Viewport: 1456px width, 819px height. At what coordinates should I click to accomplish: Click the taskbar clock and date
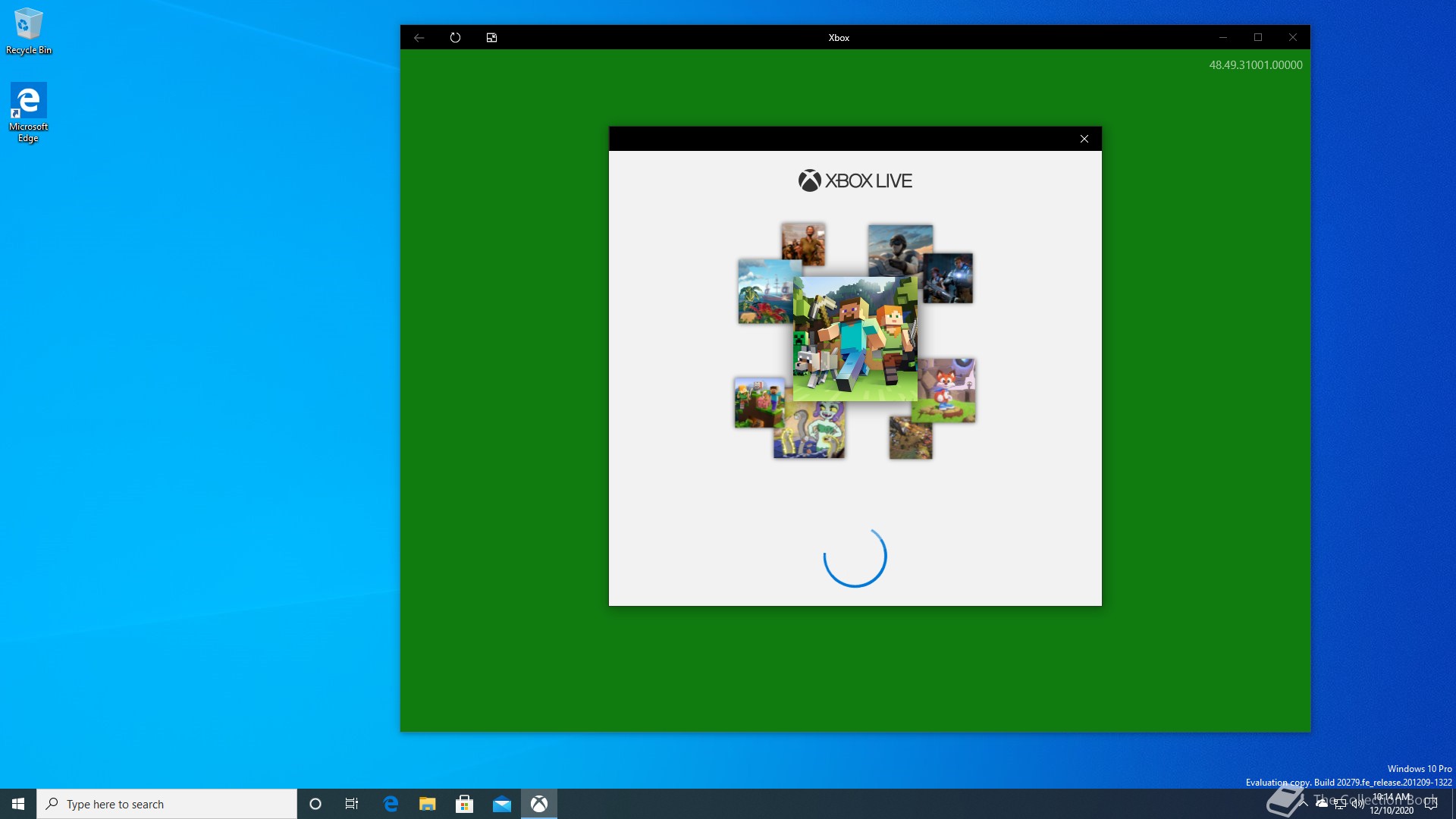pos(1392,804)
